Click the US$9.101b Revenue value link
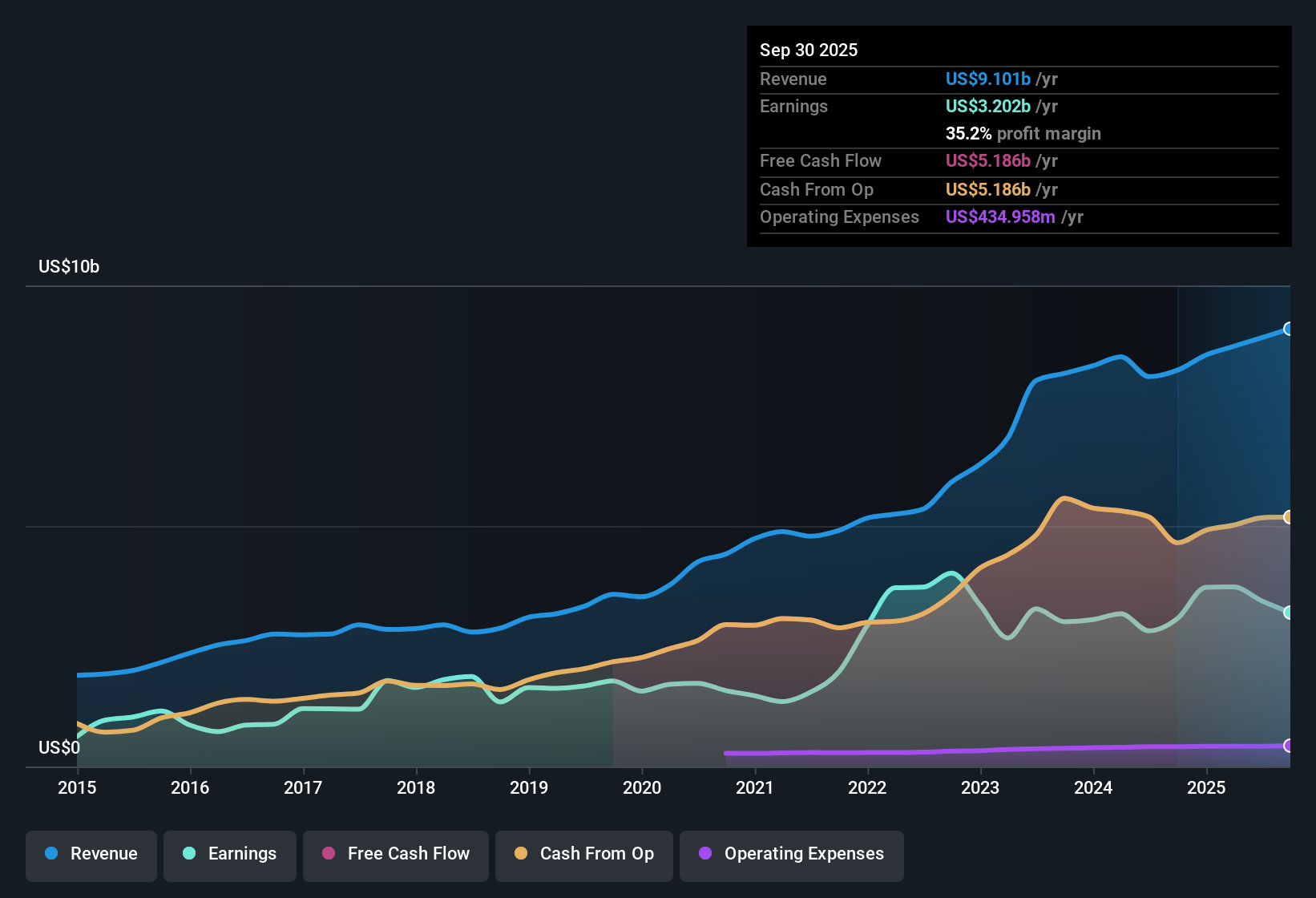Screen dimensions: 1316x898 click(987, 79)
